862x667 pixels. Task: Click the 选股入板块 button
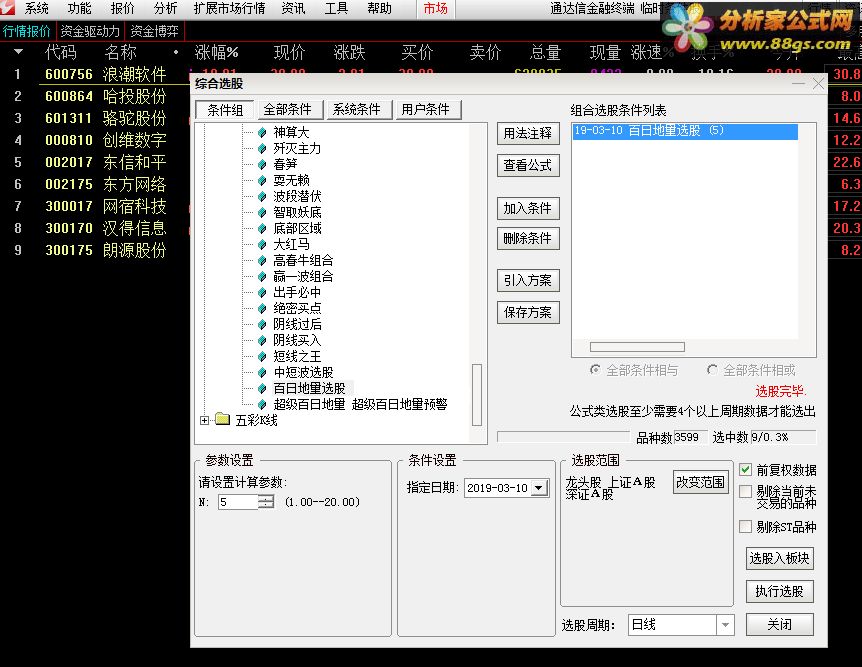point(780,559)
